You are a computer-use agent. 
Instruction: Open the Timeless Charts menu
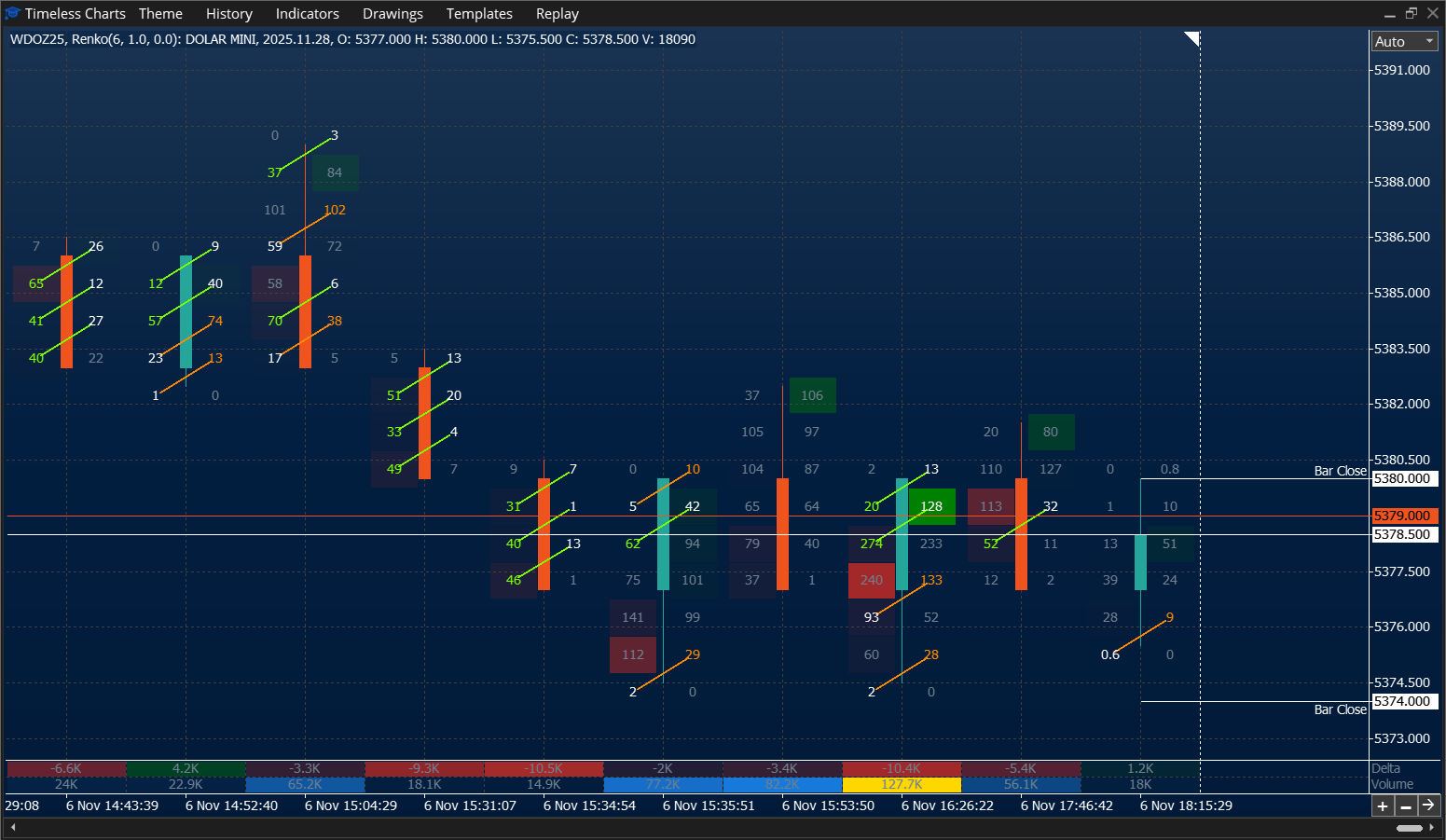tap(76, 13)
